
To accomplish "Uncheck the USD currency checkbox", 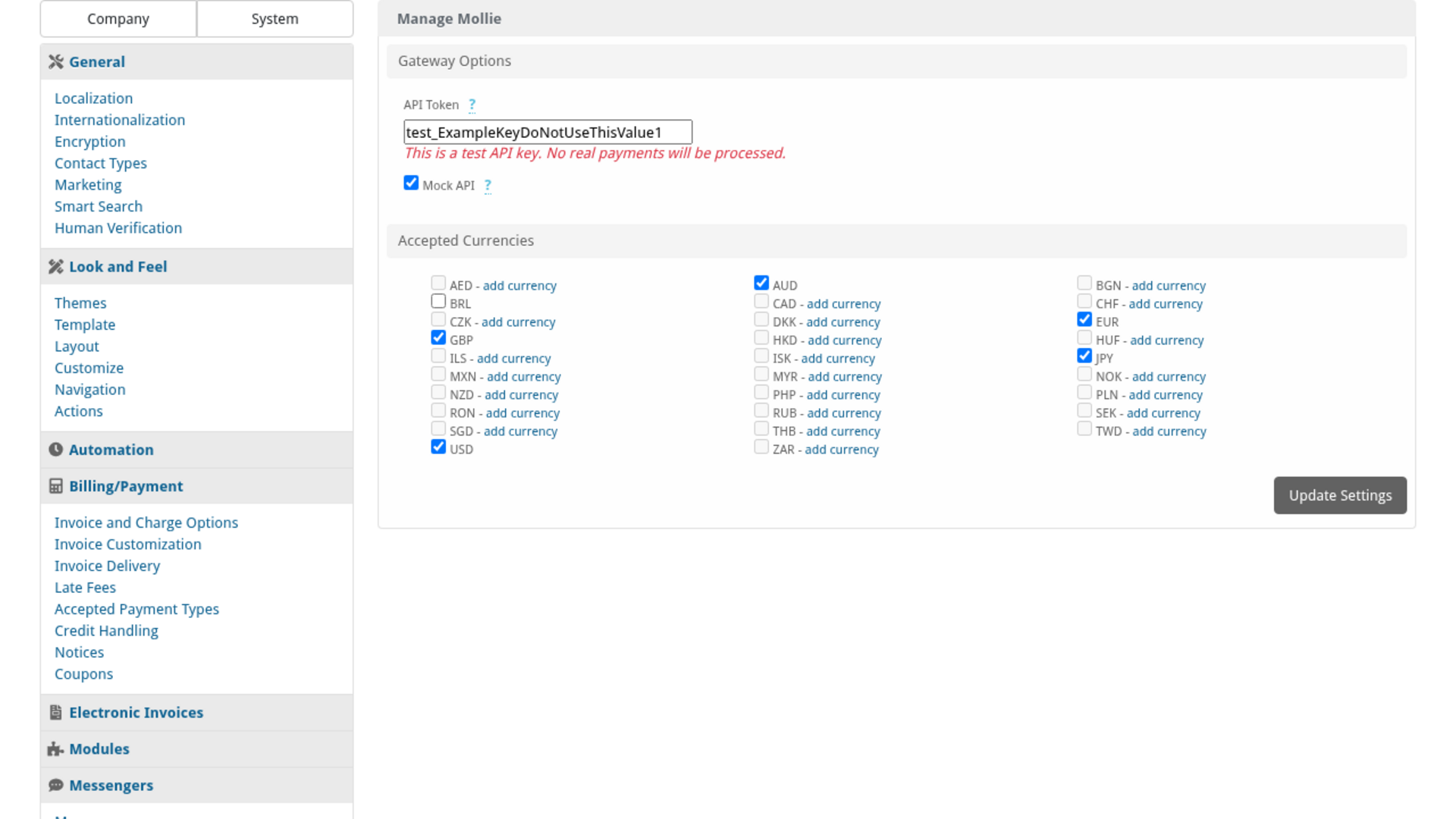I will [438, 447].
